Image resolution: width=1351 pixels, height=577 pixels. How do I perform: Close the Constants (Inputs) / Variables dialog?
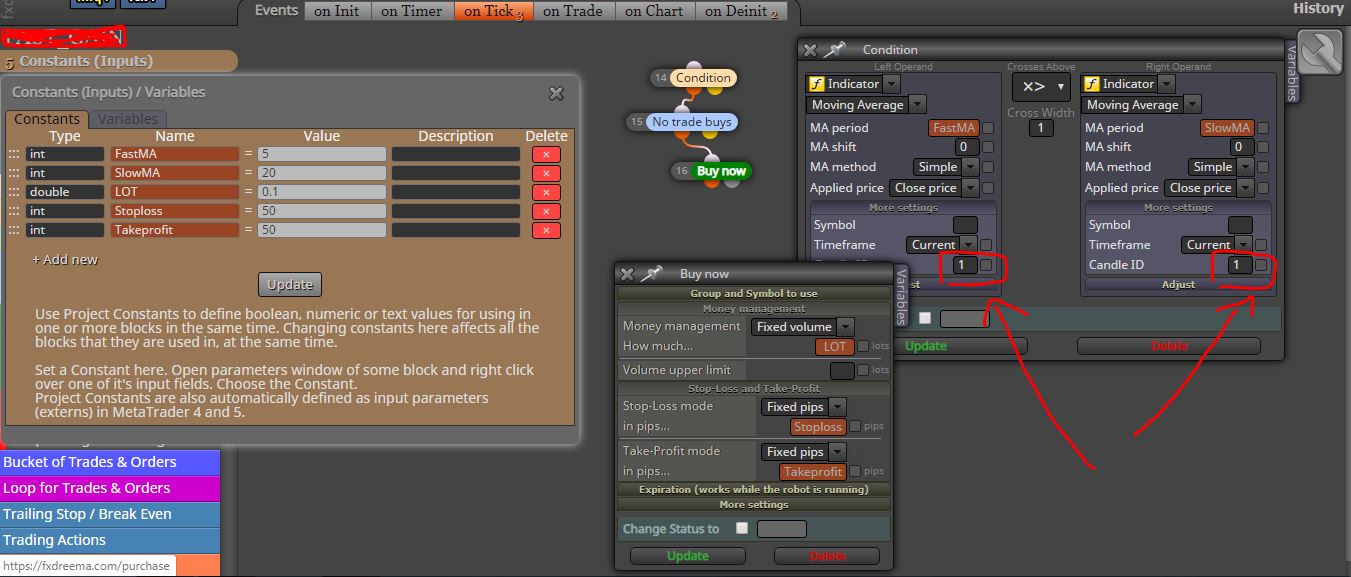pyautogui.click(x=556, y=93)
